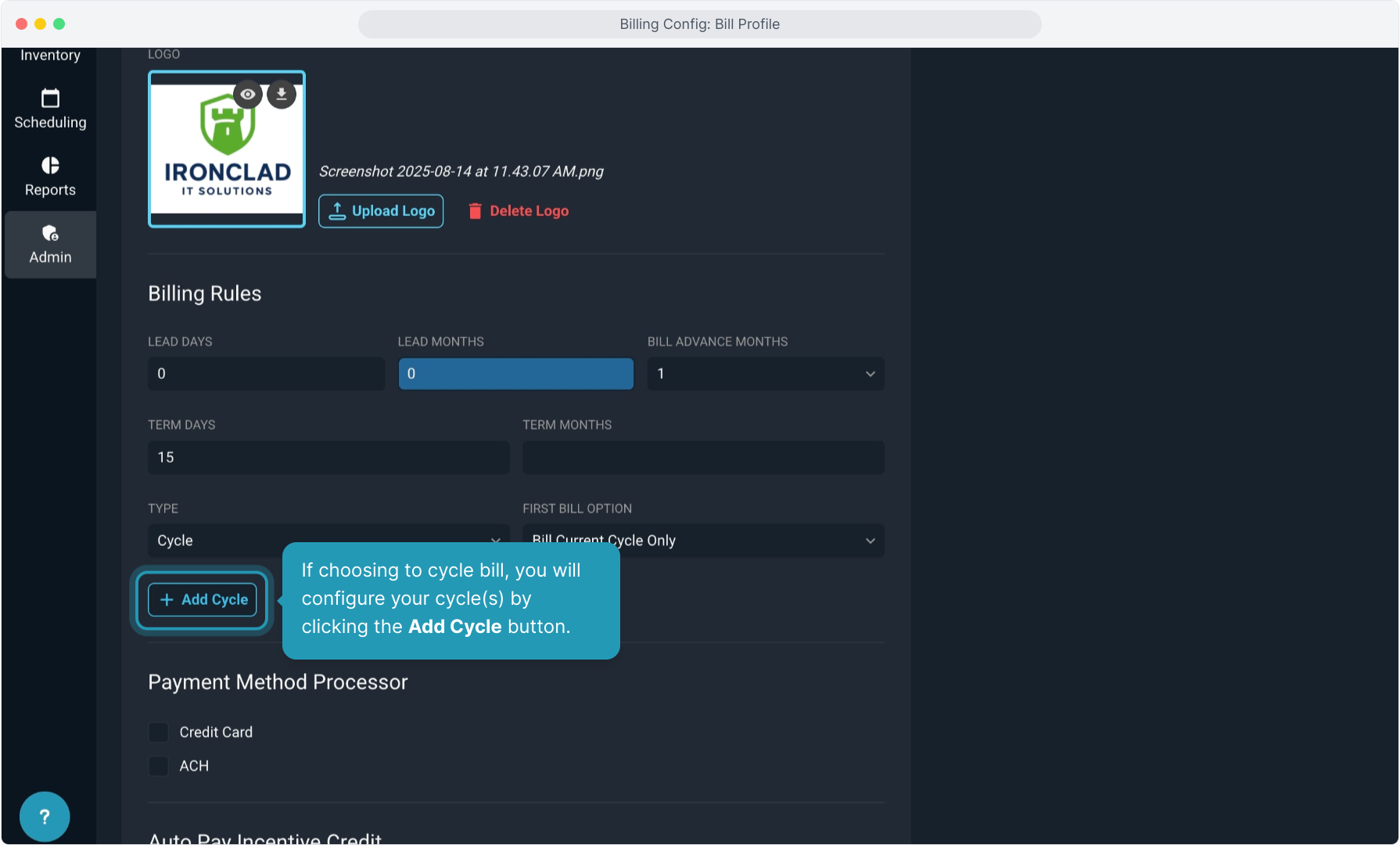The width and height of the screenshot is (1400, 845).
Task: Open Reports from the sidebar
Action: (x=50, y=177)
